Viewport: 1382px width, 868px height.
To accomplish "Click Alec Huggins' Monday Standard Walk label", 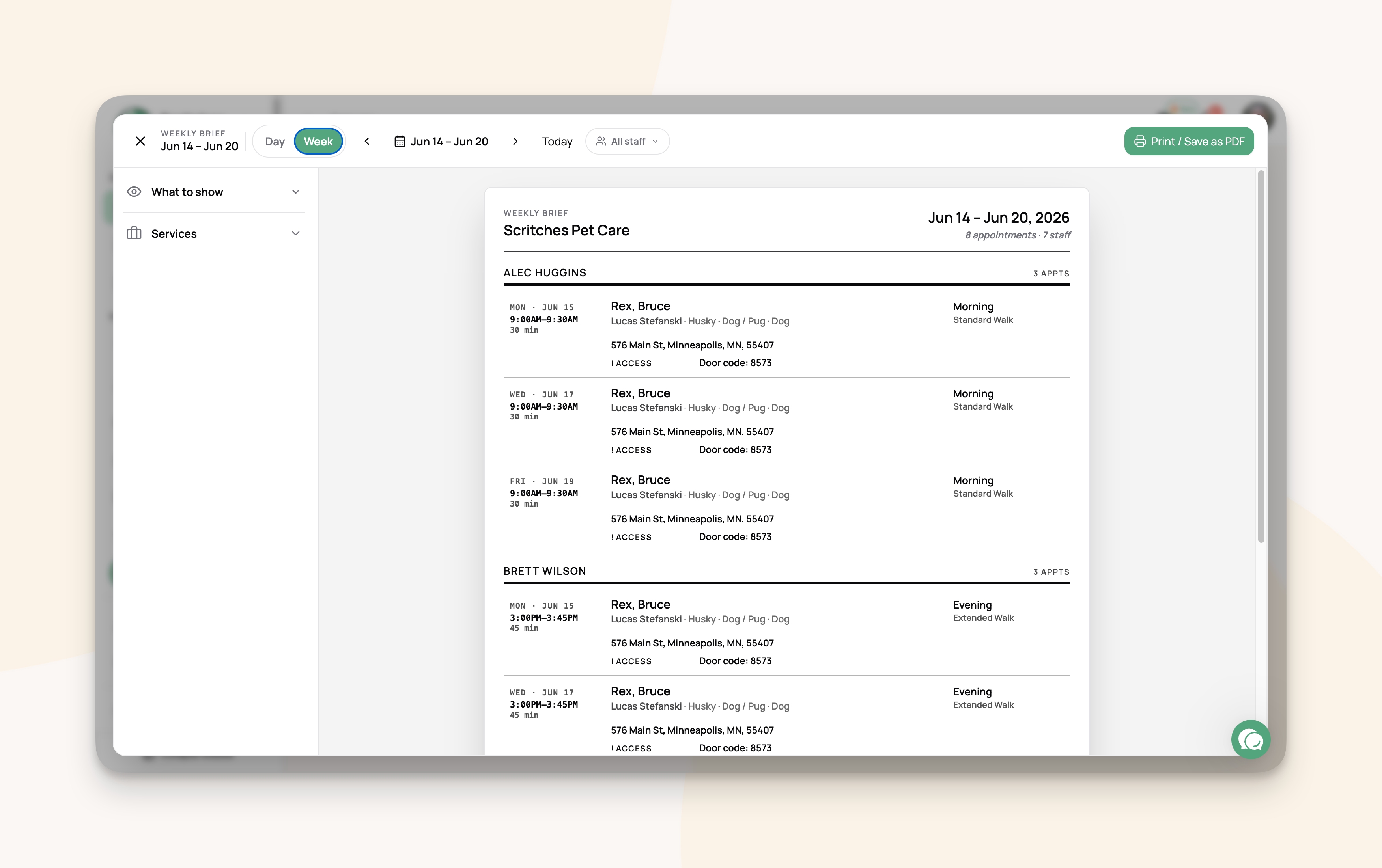I will pos(982,320).
